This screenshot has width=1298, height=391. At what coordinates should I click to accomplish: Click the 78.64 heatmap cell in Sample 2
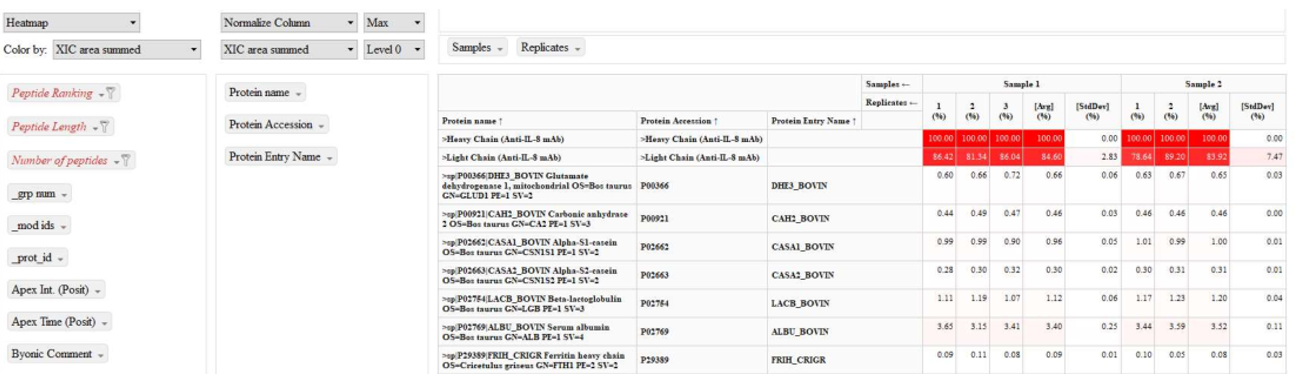(x=1138, y=158)
